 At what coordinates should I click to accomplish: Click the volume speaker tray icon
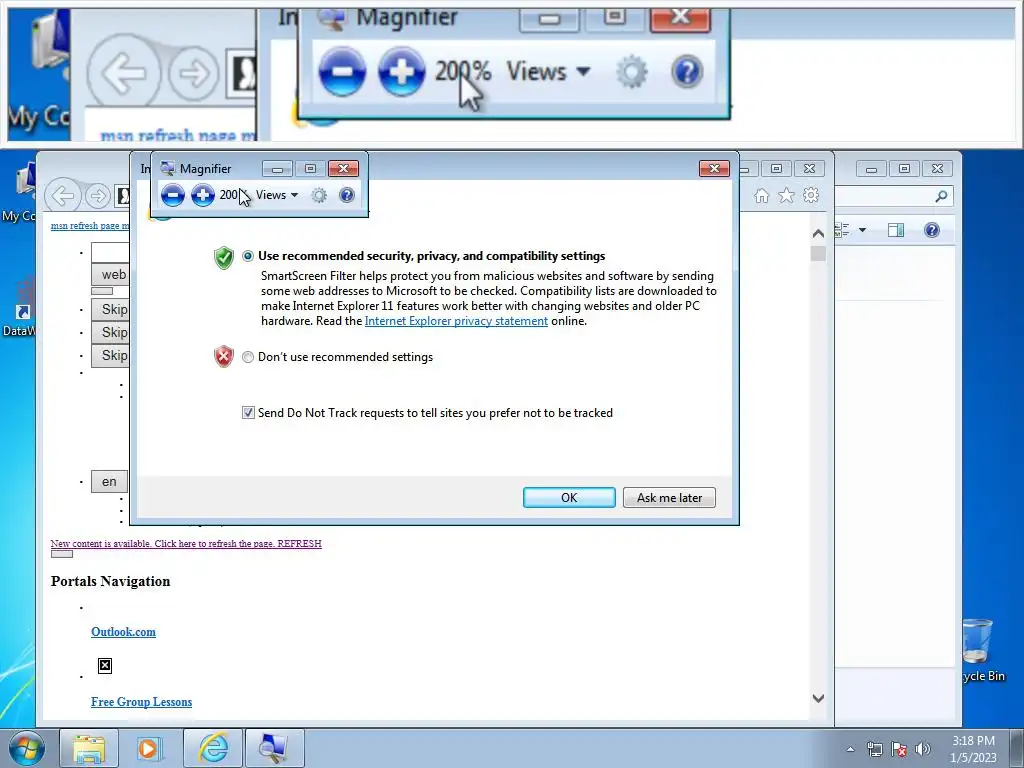coord(922,749)
